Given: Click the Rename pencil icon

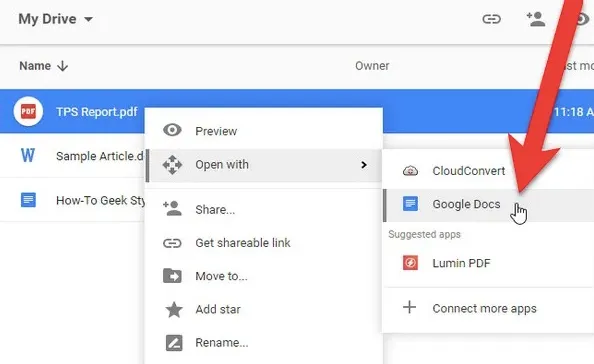Looking at the screenshot, I should click(174, 343).
